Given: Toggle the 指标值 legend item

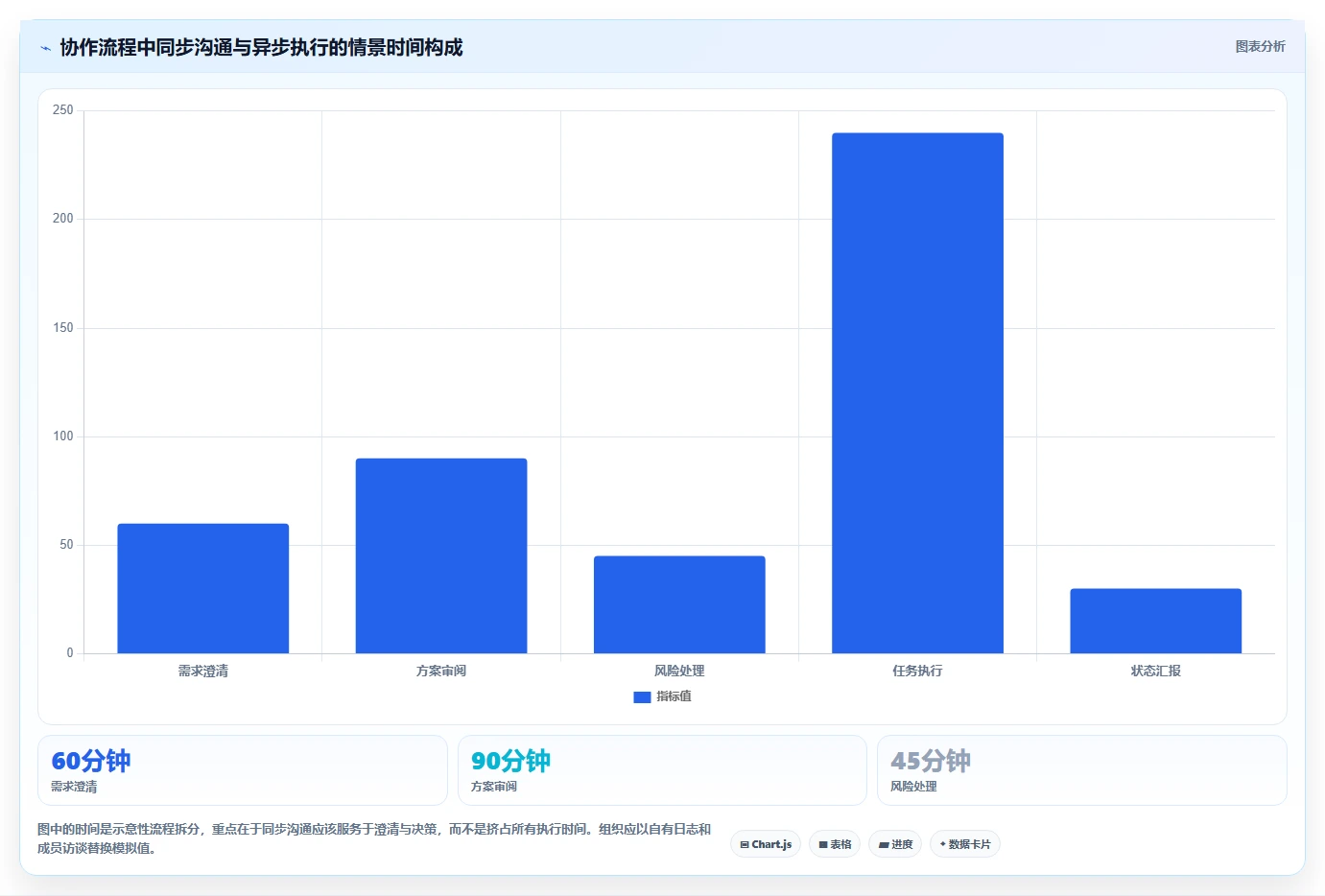Looking at the screenshot, I should (662, 696).
